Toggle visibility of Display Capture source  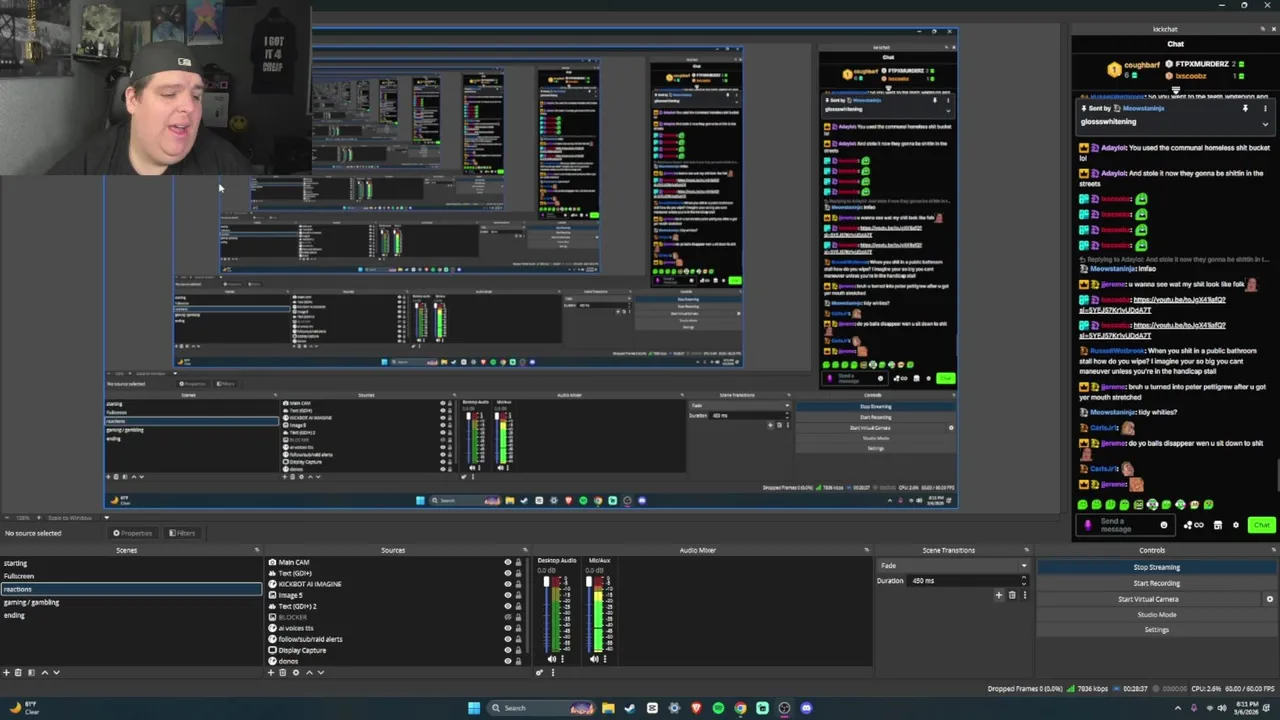click(507, 650)
